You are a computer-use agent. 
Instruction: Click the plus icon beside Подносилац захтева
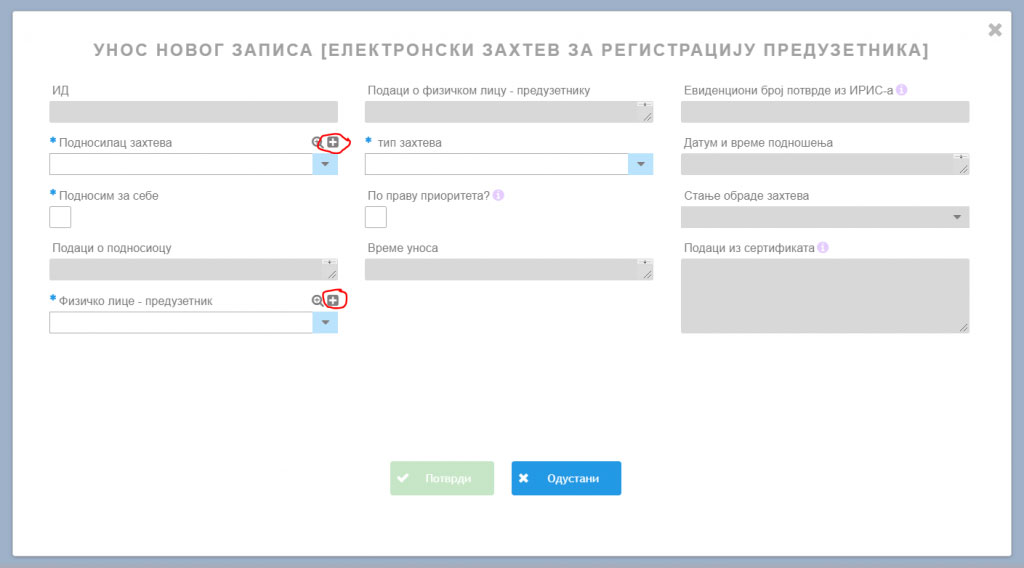[333, 143]
